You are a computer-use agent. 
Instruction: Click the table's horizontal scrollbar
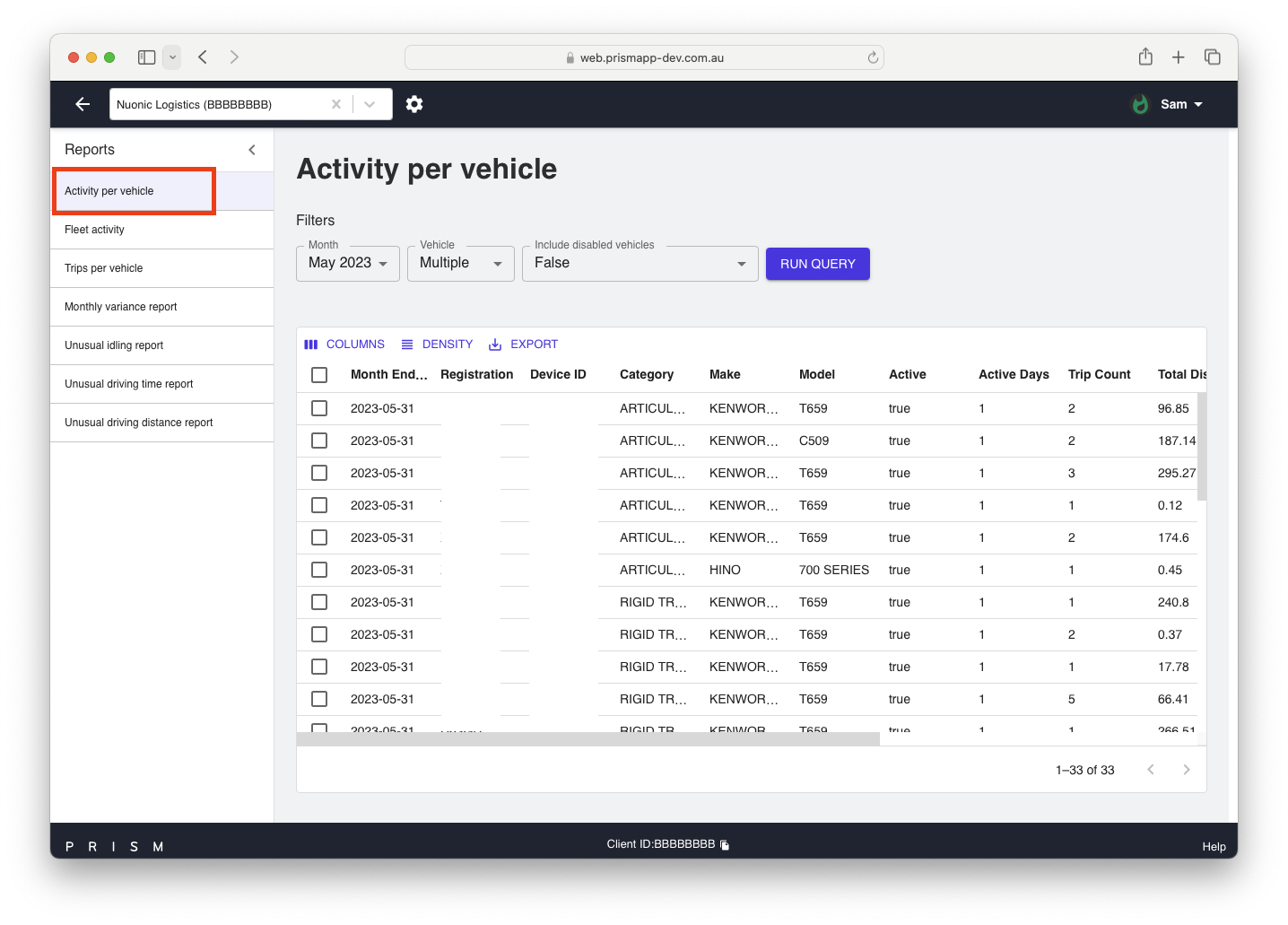(x=587, y=739)
